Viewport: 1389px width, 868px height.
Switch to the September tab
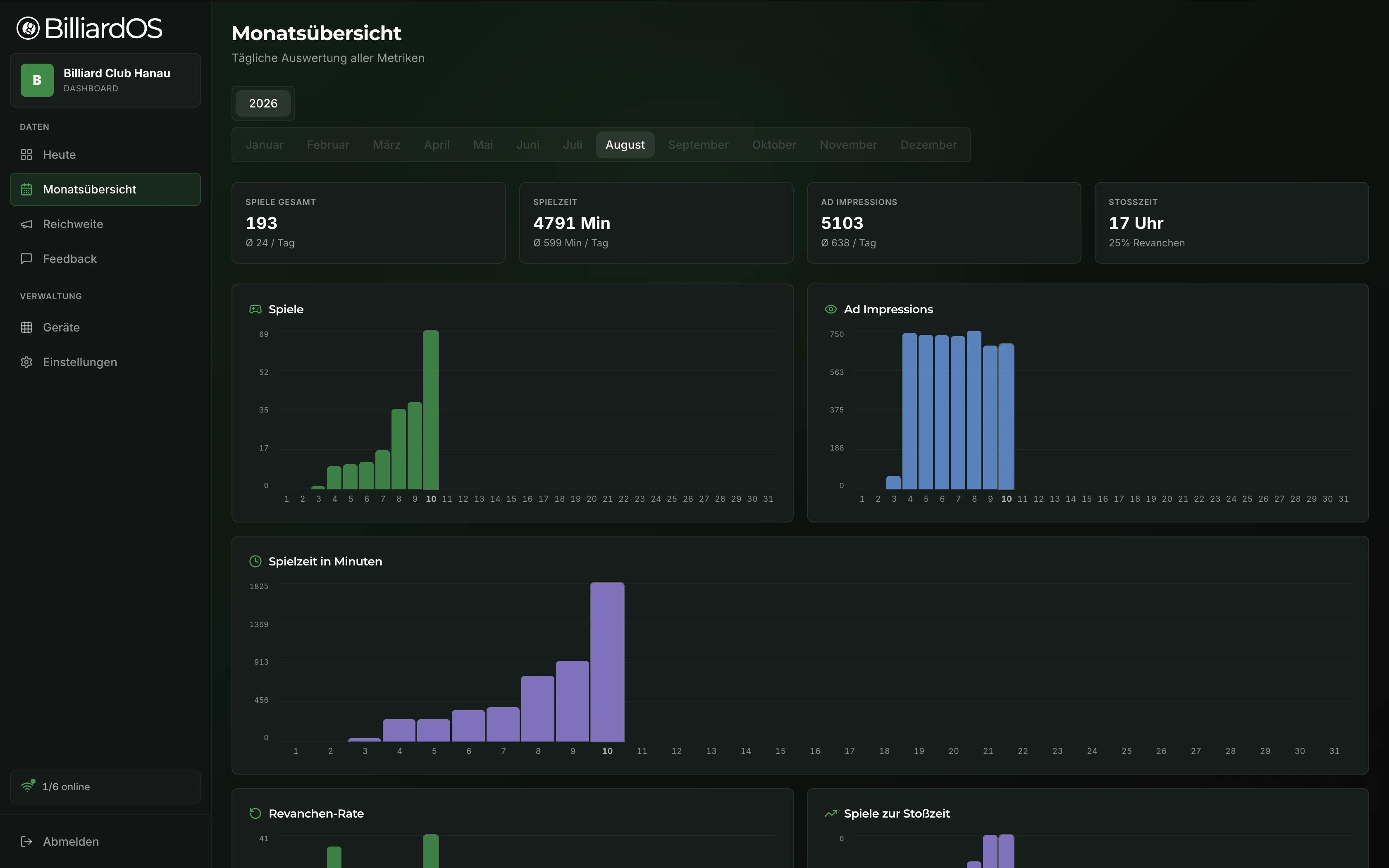[699, 145]
